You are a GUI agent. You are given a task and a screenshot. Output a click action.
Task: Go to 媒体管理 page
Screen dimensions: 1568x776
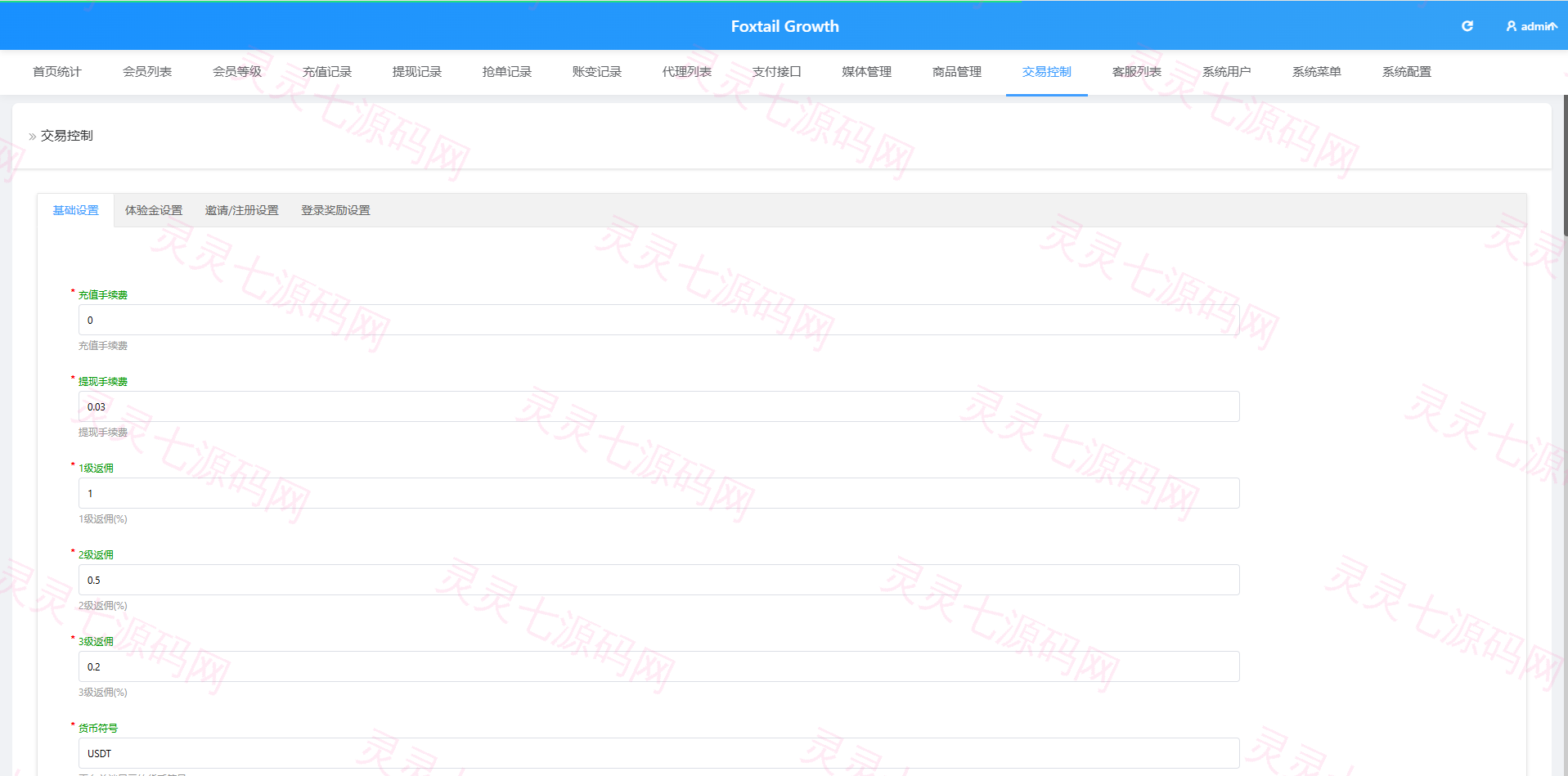pyautogui.click(x=867, y=72)
